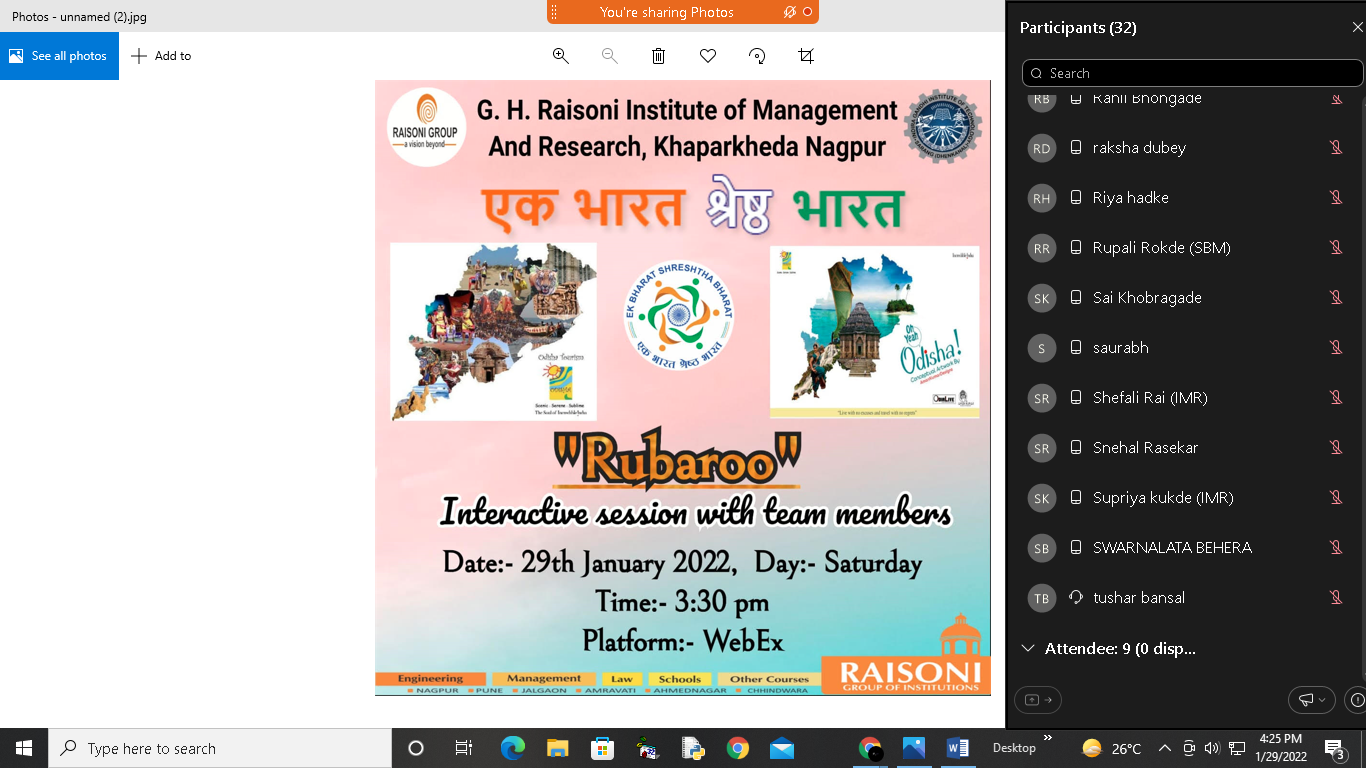Select participant Supriya kukde (IMR)
Image resolution: width=1366 pixels, height=768 pixels.
click(1185, 498)
